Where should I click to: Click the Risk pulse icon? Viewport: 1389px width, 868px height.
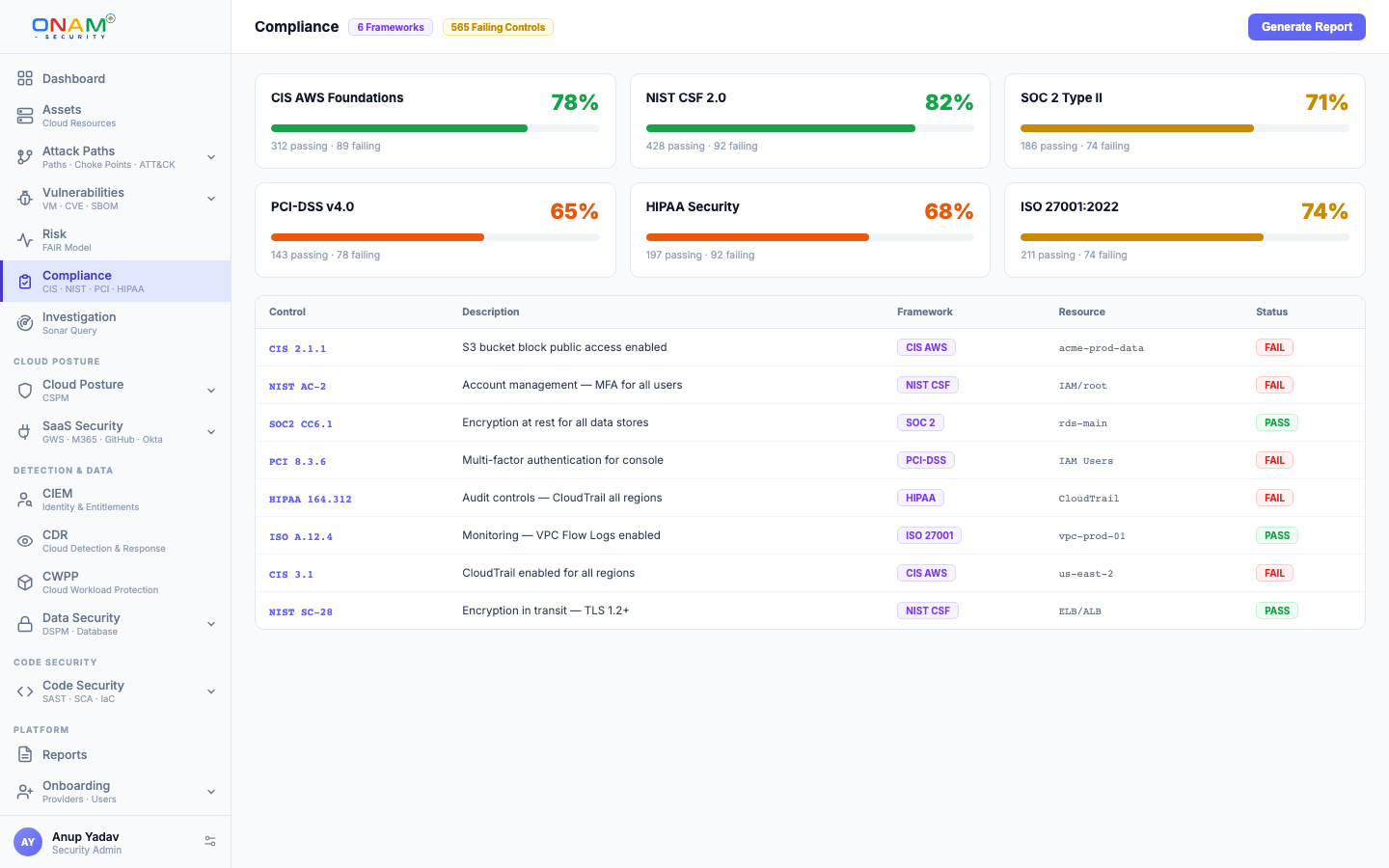tap(25, 240)
